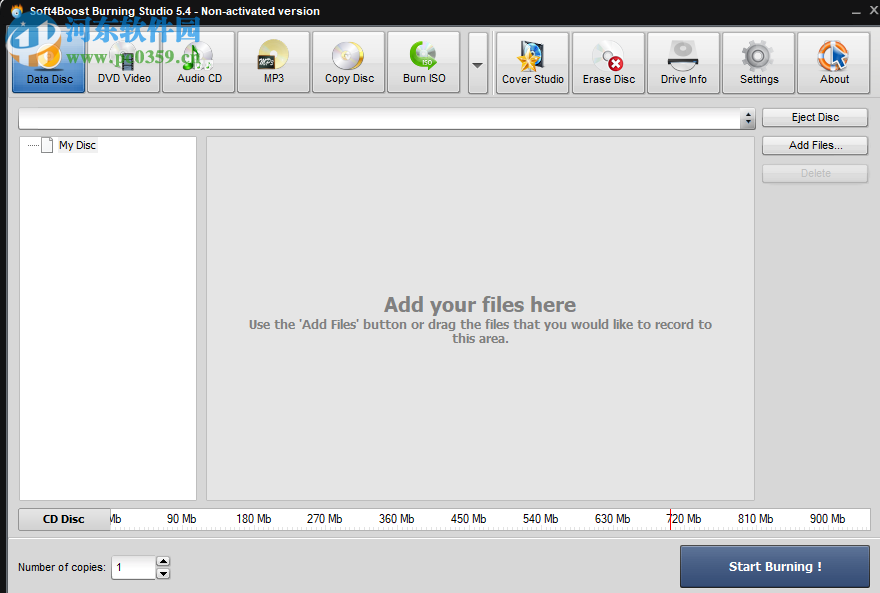Click the greyed Delete button
This screenshot has width=880, height=593.
click(x=815, y=173)
